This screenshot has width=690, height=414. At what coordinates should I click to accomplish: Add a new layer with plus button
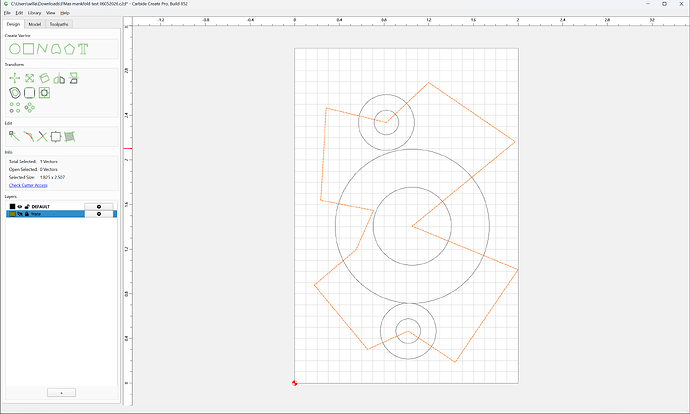[x=61, y=392]
